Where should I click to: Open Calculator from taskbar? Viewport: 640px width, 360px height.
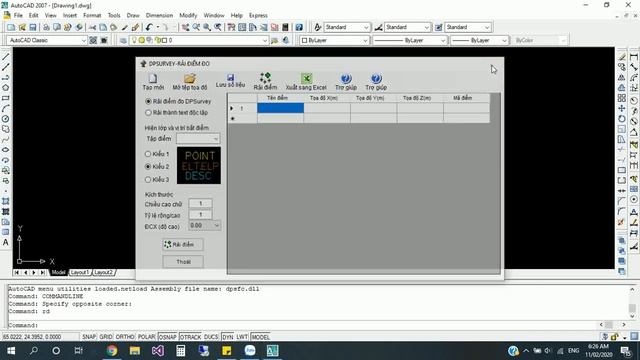point(181,351)
